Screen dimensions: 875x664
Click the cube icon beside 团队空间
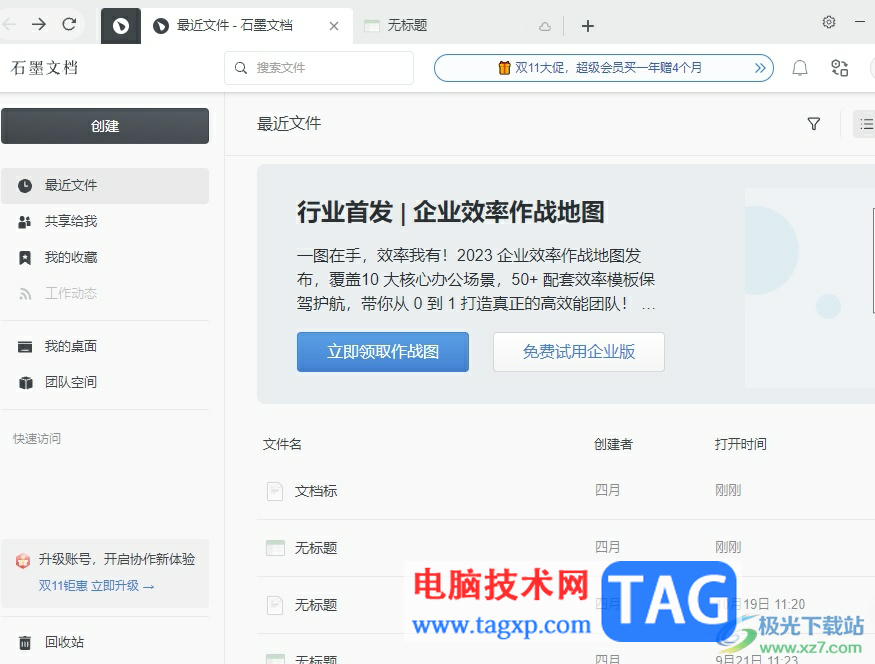[26, 383]
